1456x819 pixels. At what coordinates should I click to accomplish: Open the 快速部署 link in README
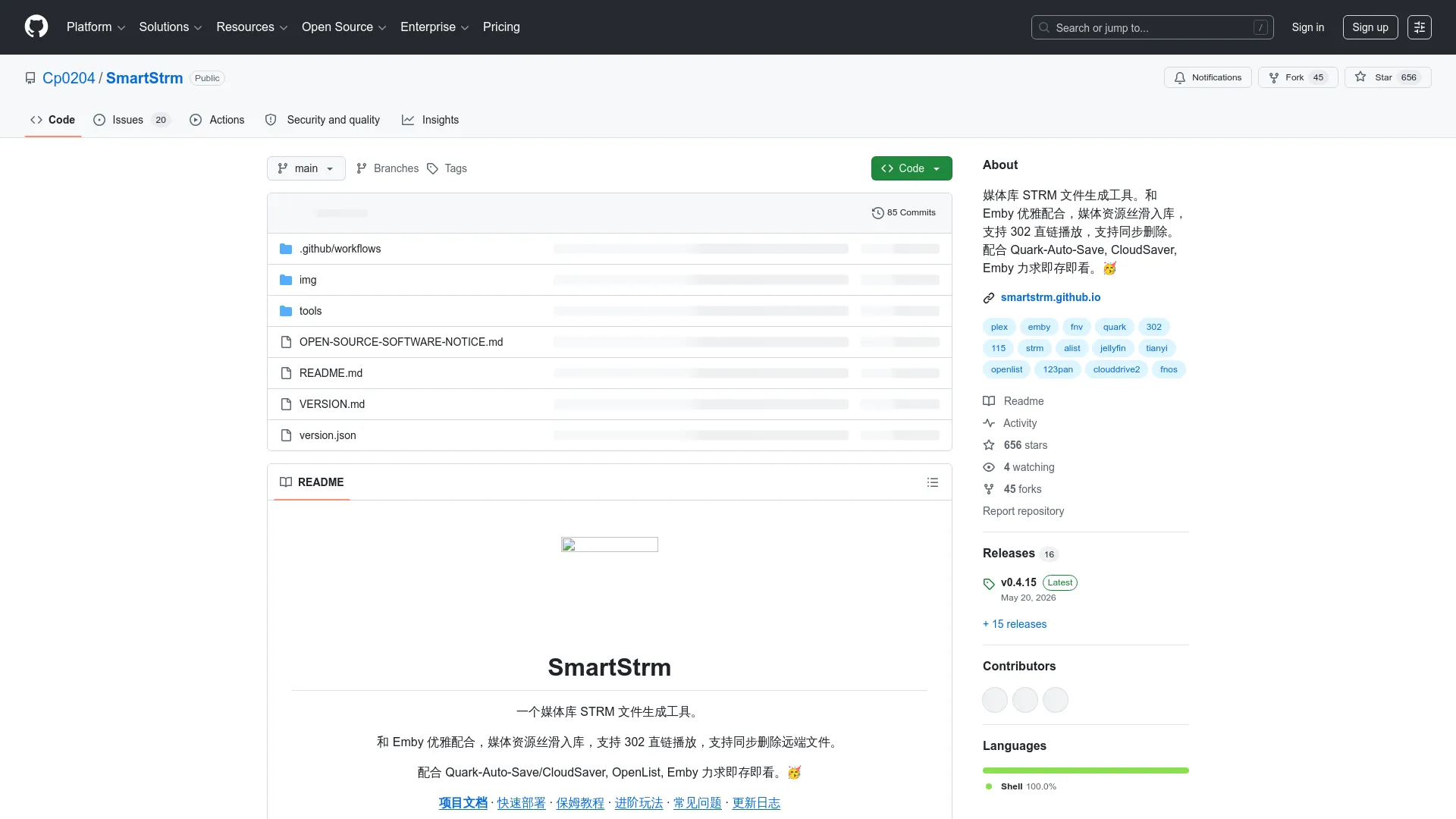(521, 803)
